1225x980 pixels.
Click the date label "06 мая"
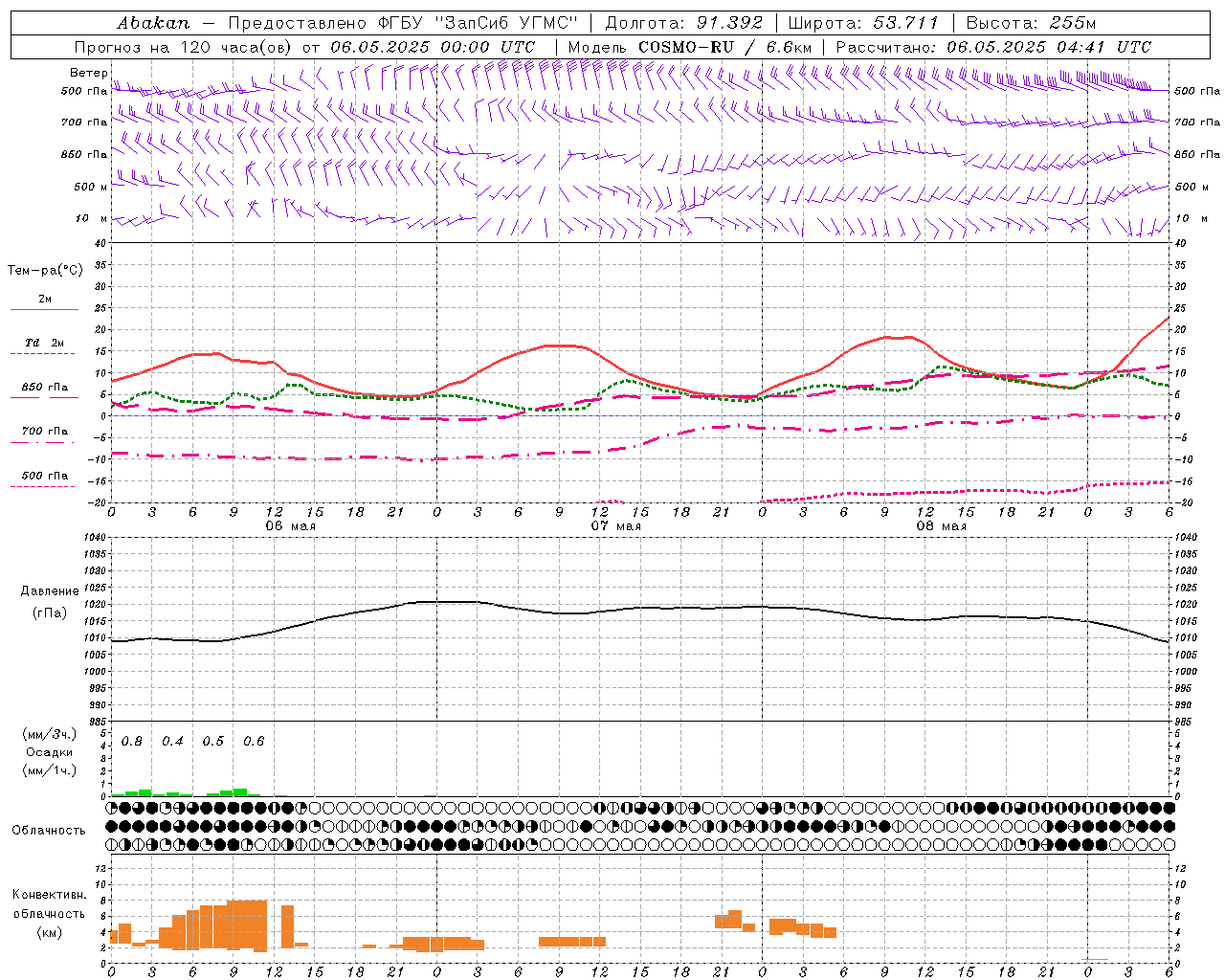(291, 526)
